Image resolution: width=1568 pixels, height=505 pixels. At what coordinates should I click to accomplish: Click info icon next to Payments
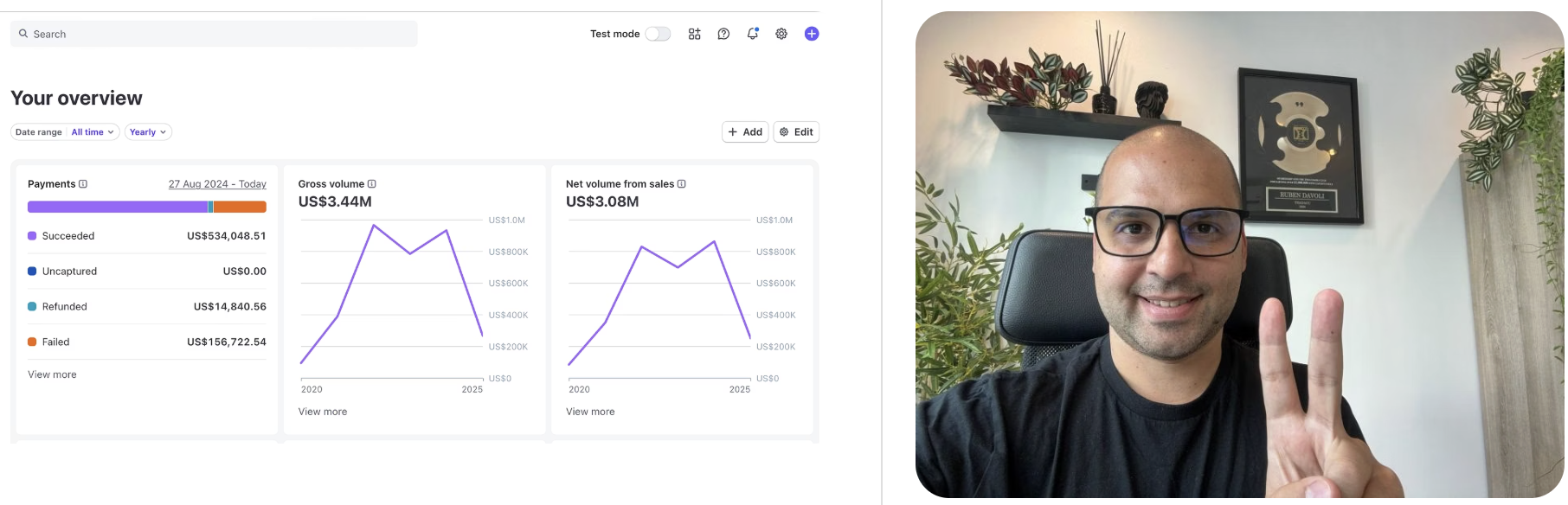click(83, 184)
